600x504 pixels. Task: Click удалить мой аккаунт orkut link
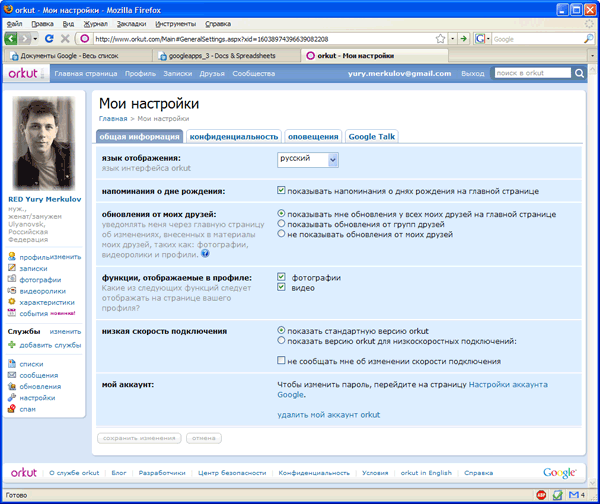(329, 415)
